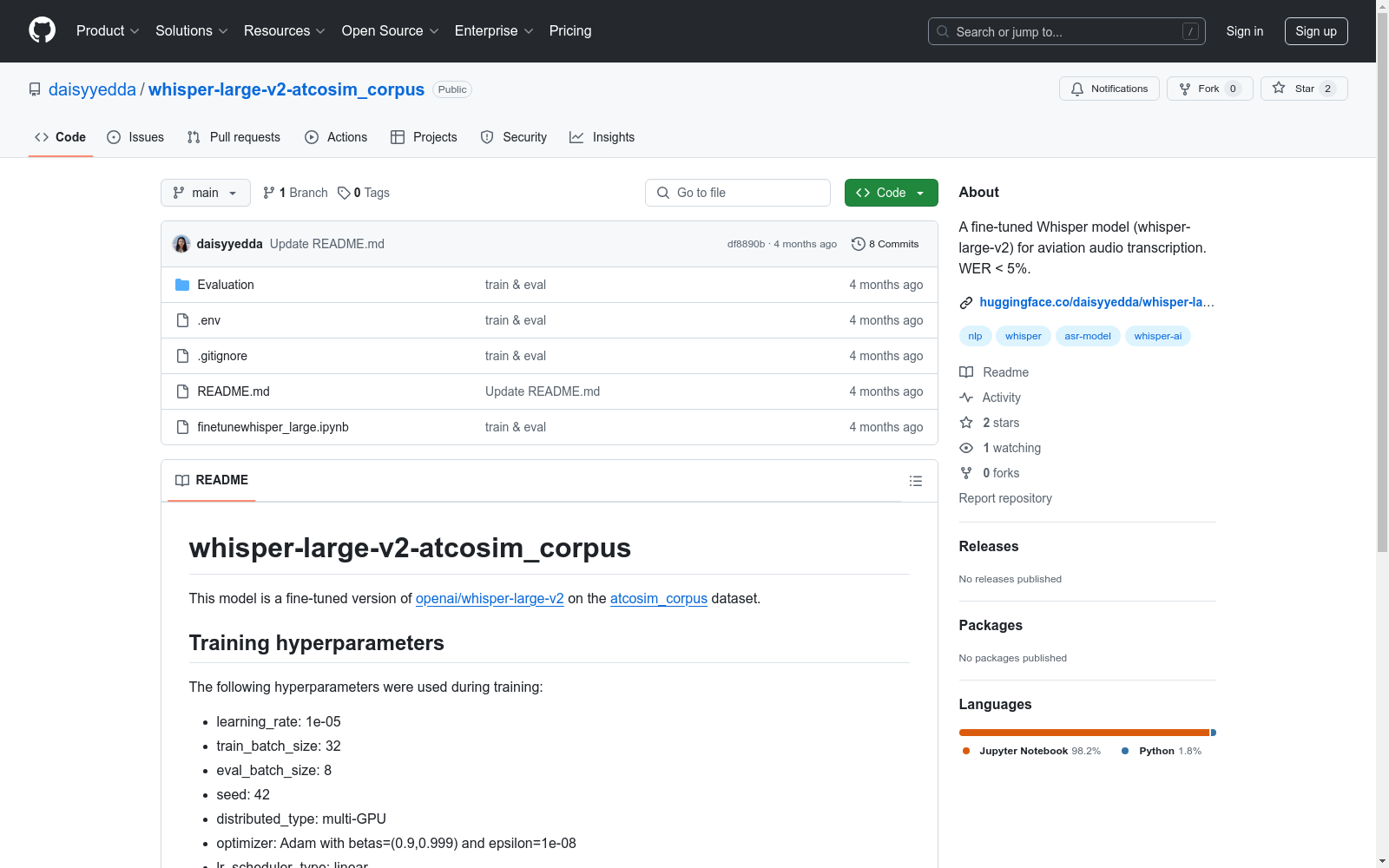Click the commits history clock icon
This screenshot has height=868, width=1389.
(859, 244)
